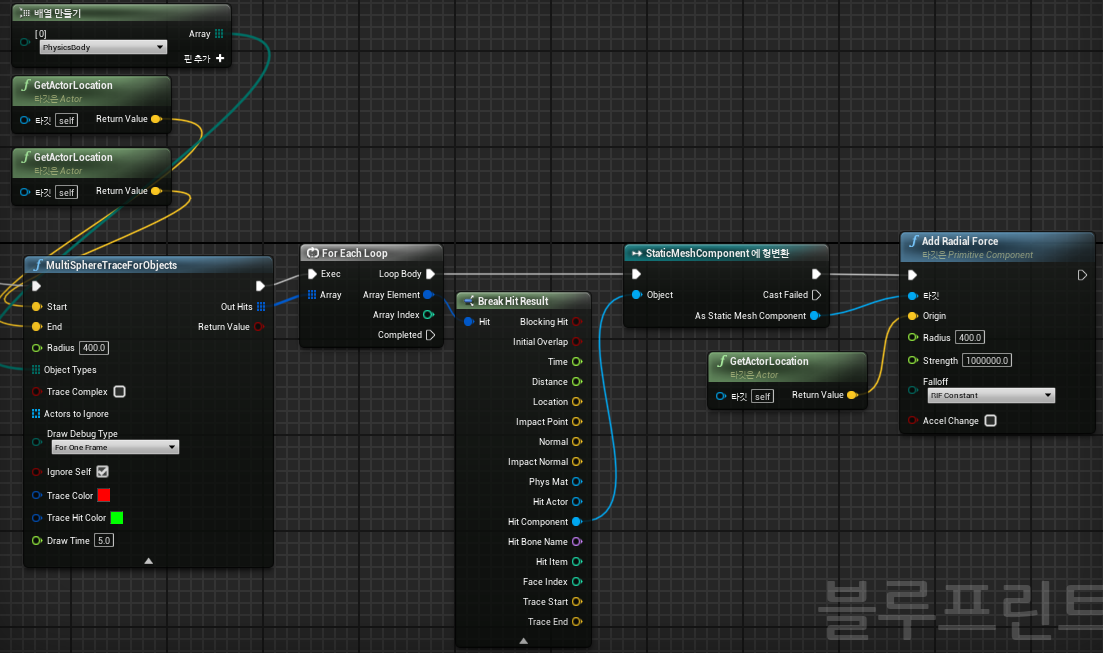This screenshot has height=653, width=1103.
Task: Collapse advanced pins on MultiSphereTraceForObjects node
Action: click(148, 561)
